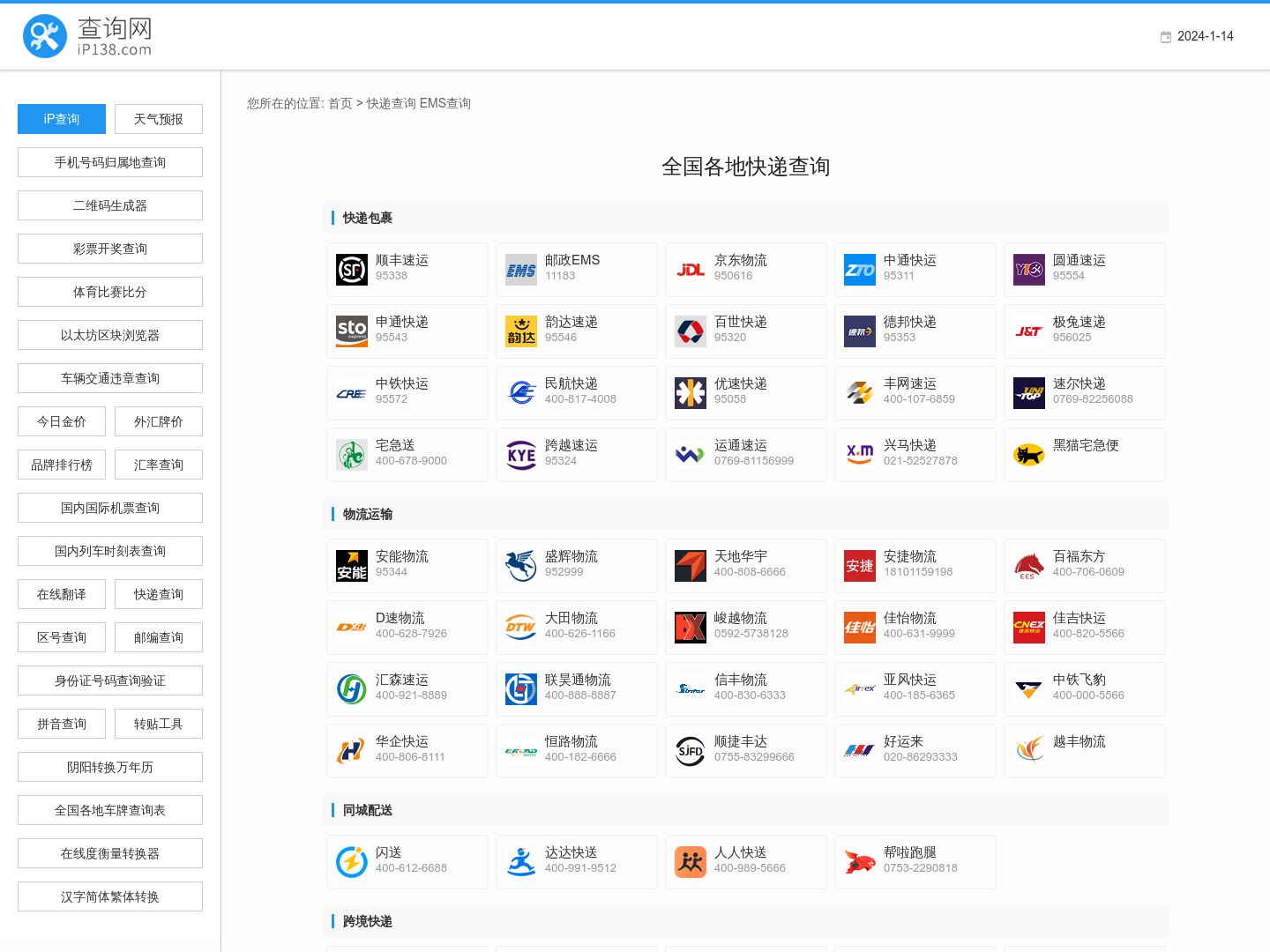
Task: Open 以太坊区块浏览器 tool
Action: click(110, 335)
